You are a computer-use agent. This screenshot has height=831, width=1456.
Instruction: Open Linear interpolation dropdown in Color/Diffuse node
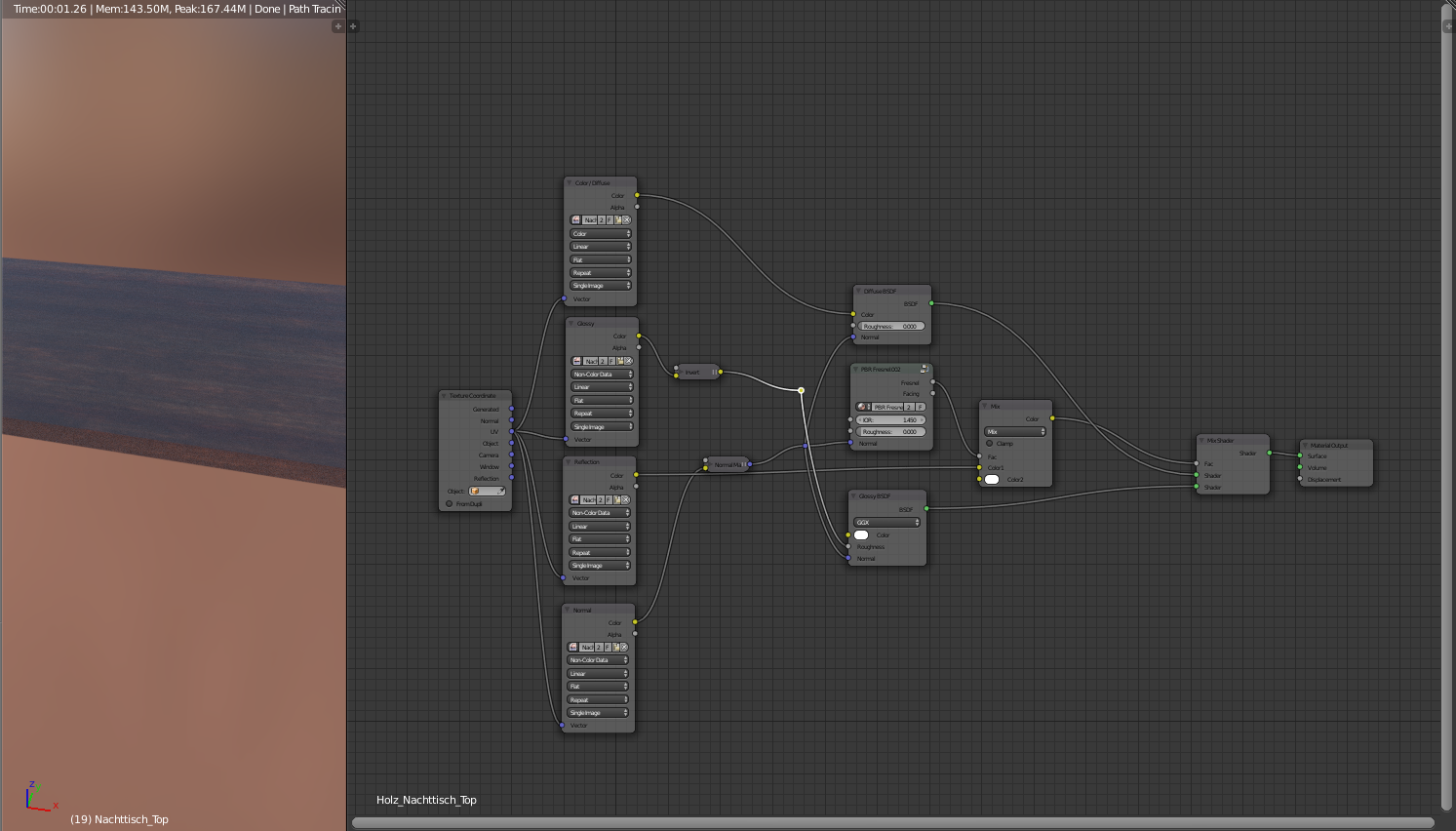pyautogui.click(x=601, y=246)
